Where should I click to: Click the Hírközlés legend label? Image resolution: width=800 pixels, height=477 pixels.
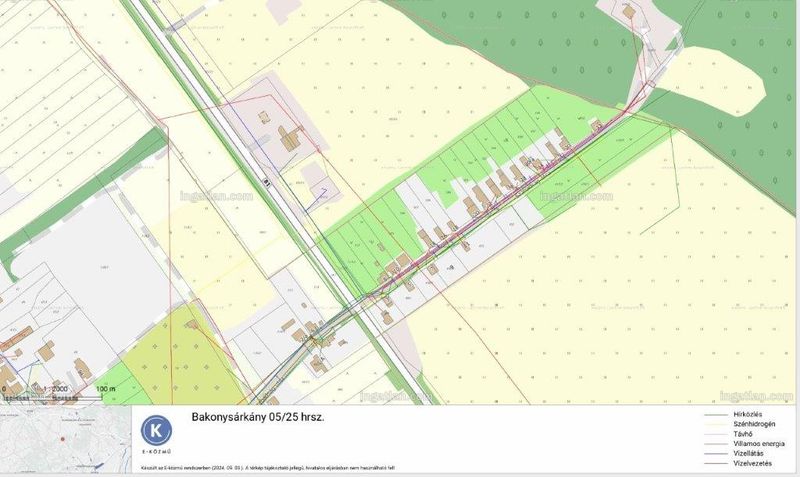pos(747,414)
